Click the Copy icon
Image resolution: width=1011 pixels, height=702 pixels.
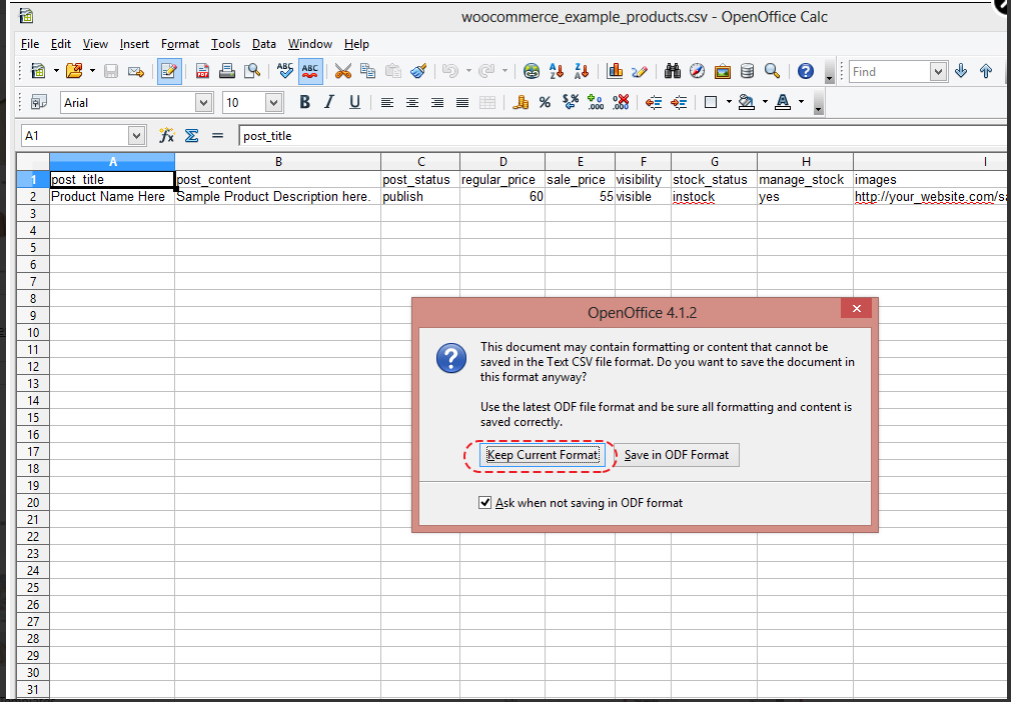point(368,72)
